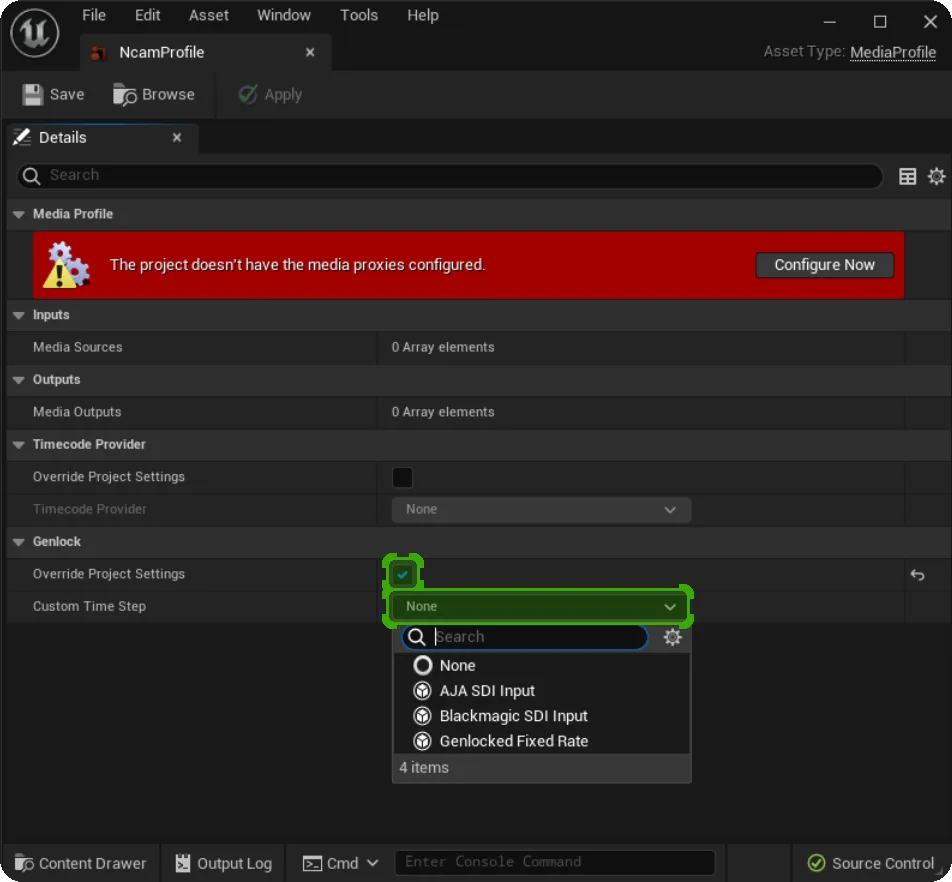The width and height of the screenshot is (952, 882).
Task: Open the Asset menu
Action: point(209,15)
